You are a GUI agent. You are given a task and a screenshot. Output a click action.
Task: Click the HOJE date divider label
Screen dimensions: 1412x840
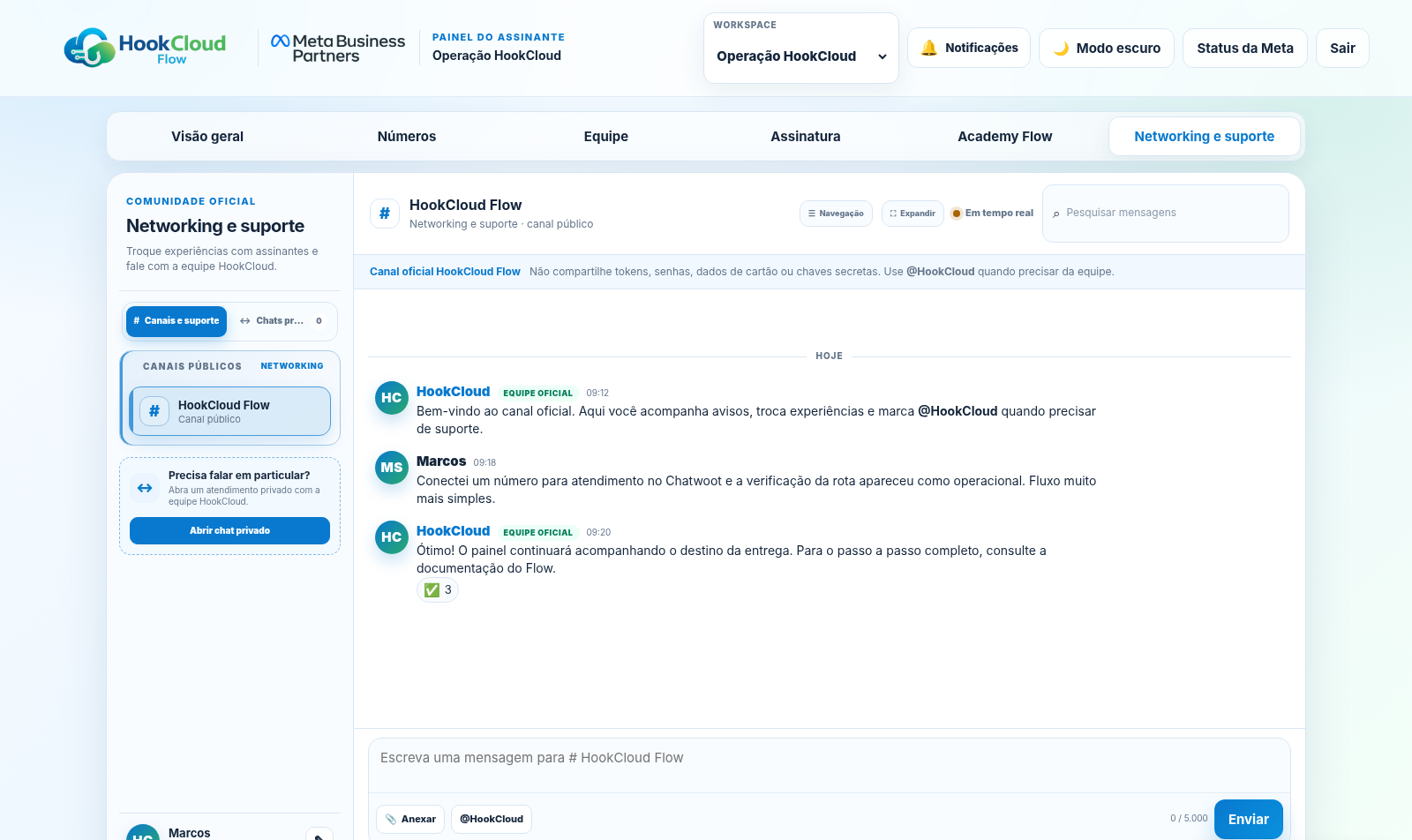click(829, 356)
